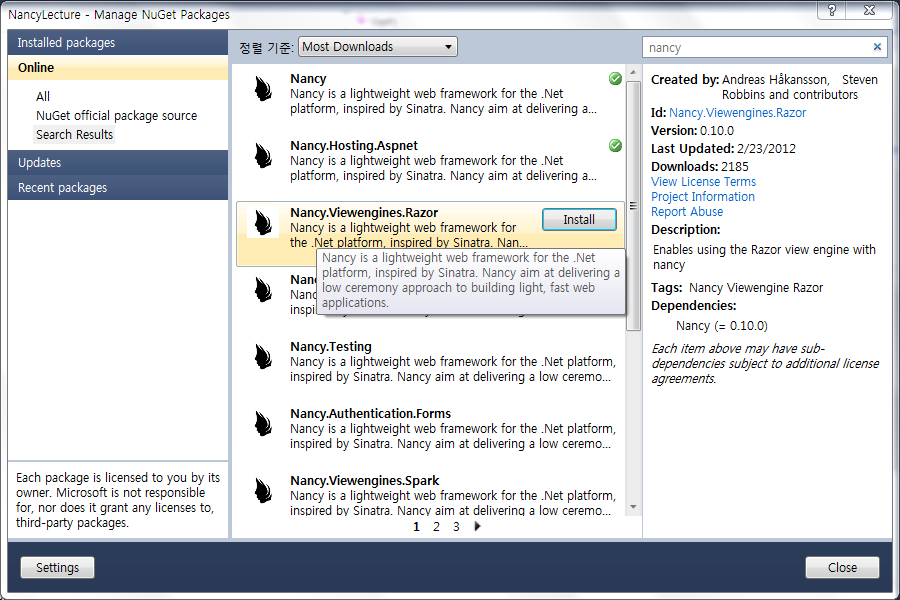Select NuGet official package source
900x600 pixels.
[117, 115]
